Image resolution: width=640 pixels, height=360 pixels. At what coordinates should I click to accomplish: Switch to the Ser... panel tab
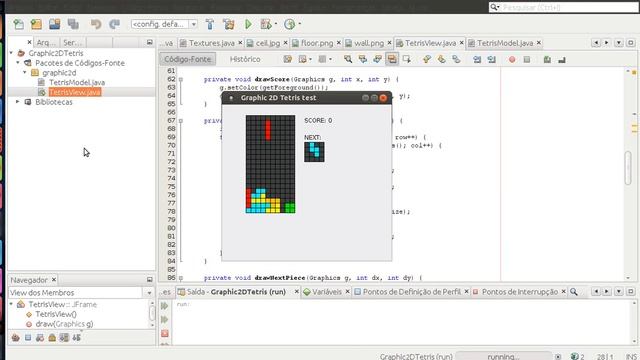coord(73,42)
